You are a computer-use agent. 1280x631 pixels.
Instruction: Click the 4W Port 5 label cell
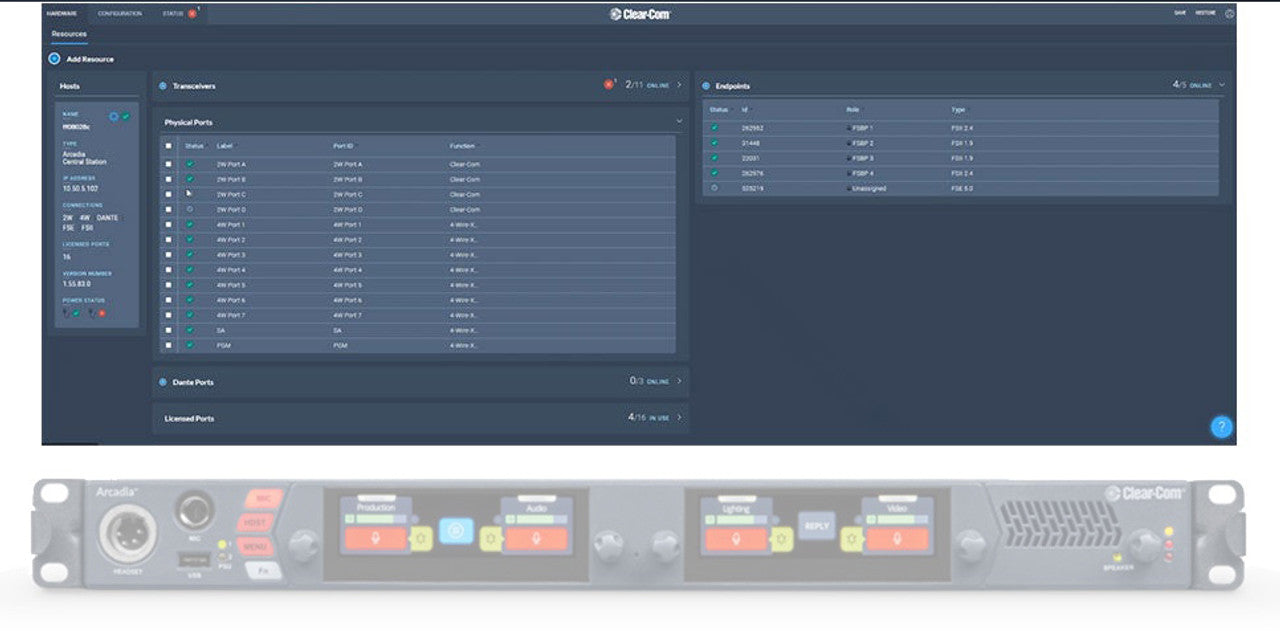tap(231, 285)
